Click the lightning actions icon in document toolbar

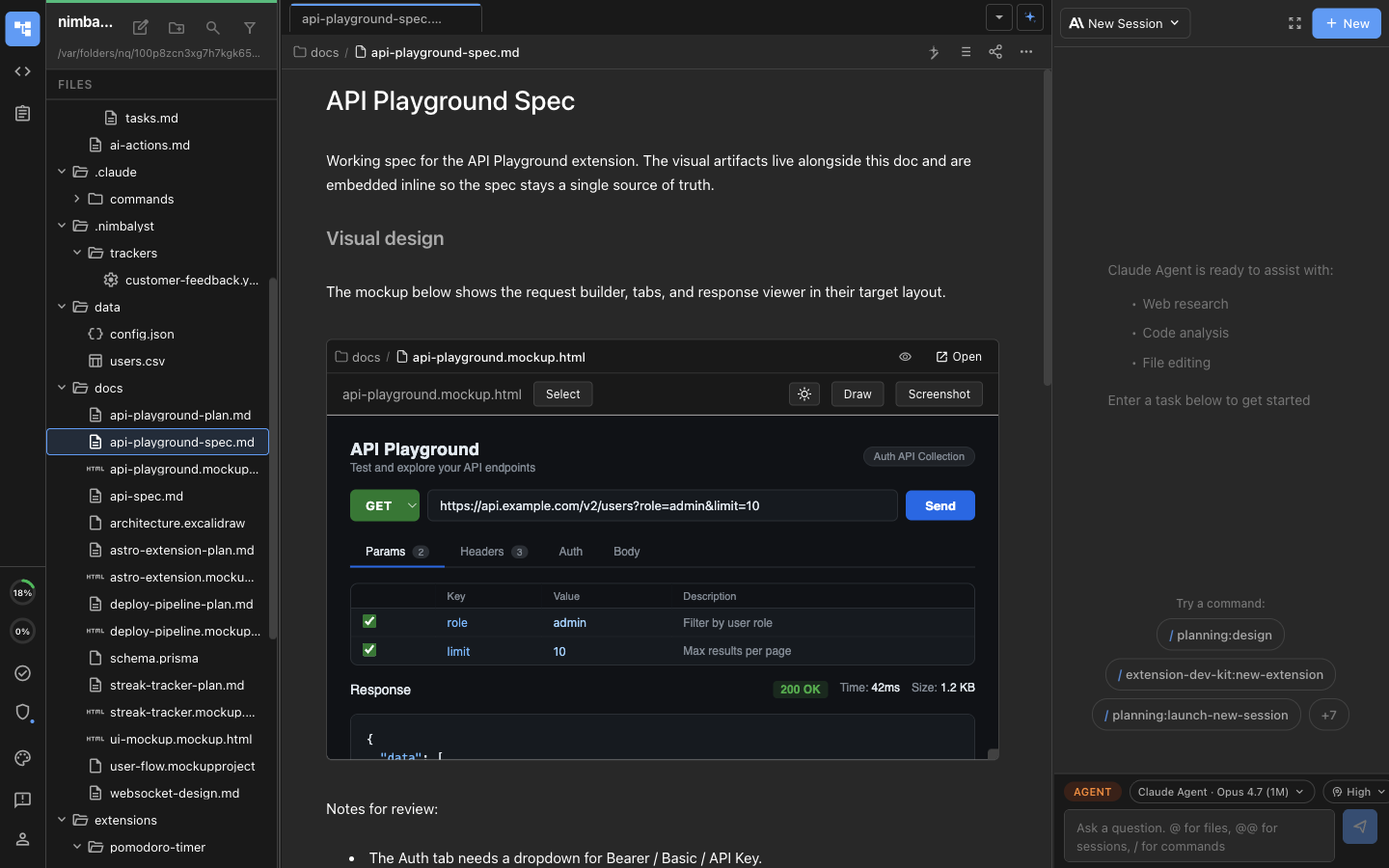[934, 52]
